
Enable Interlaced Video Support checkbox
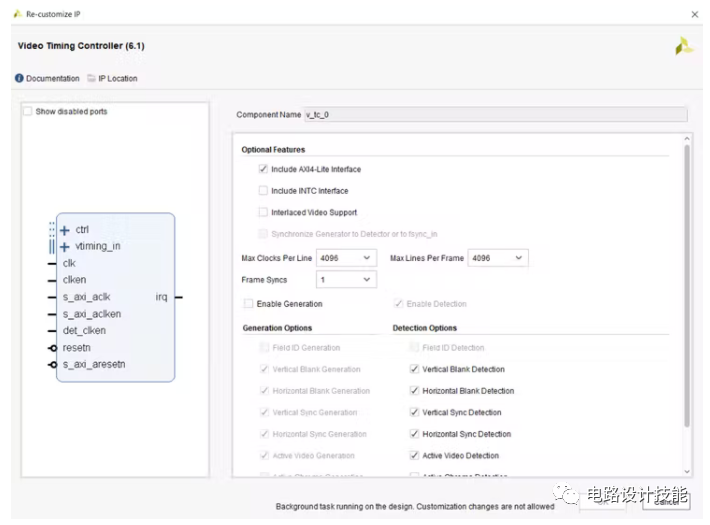coord(263,212)
